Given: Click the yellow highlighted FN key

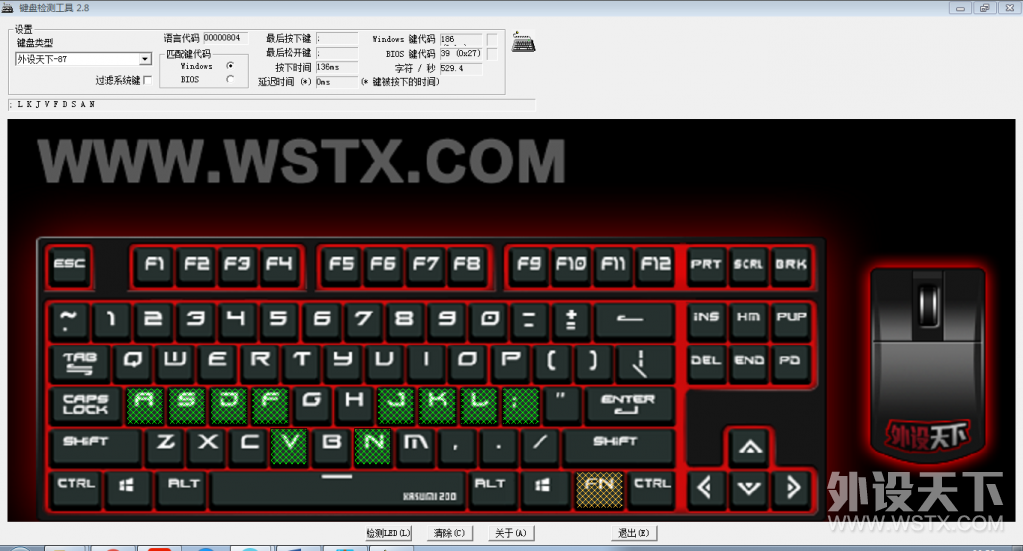Looking at the screenshot, I should [x=600, y=490].
